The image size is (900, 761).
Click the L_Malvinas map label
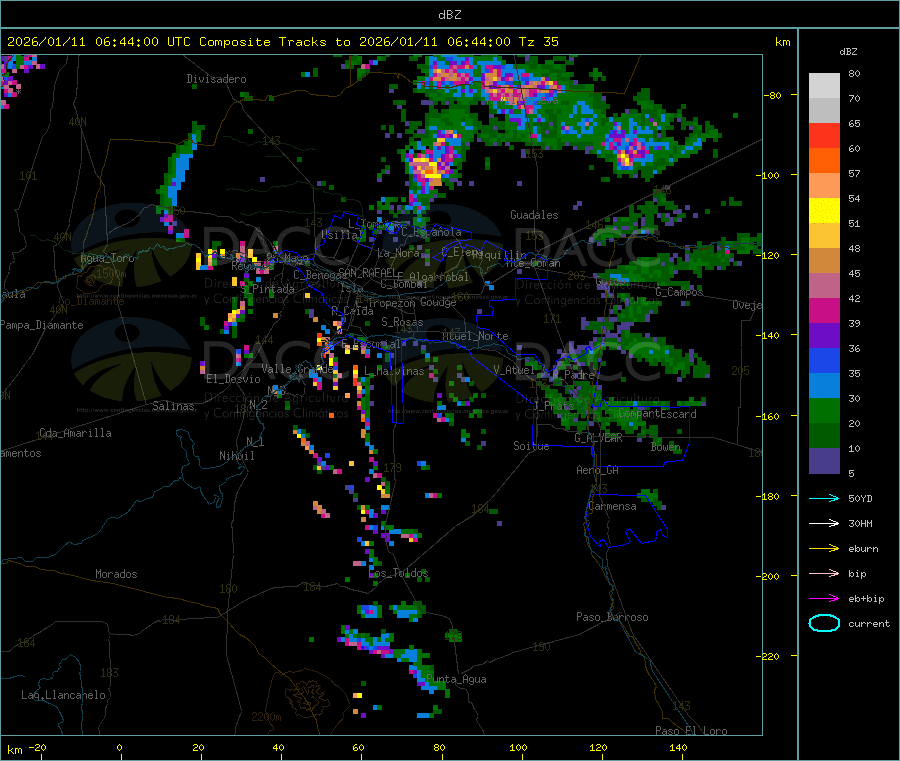[394, 372]
